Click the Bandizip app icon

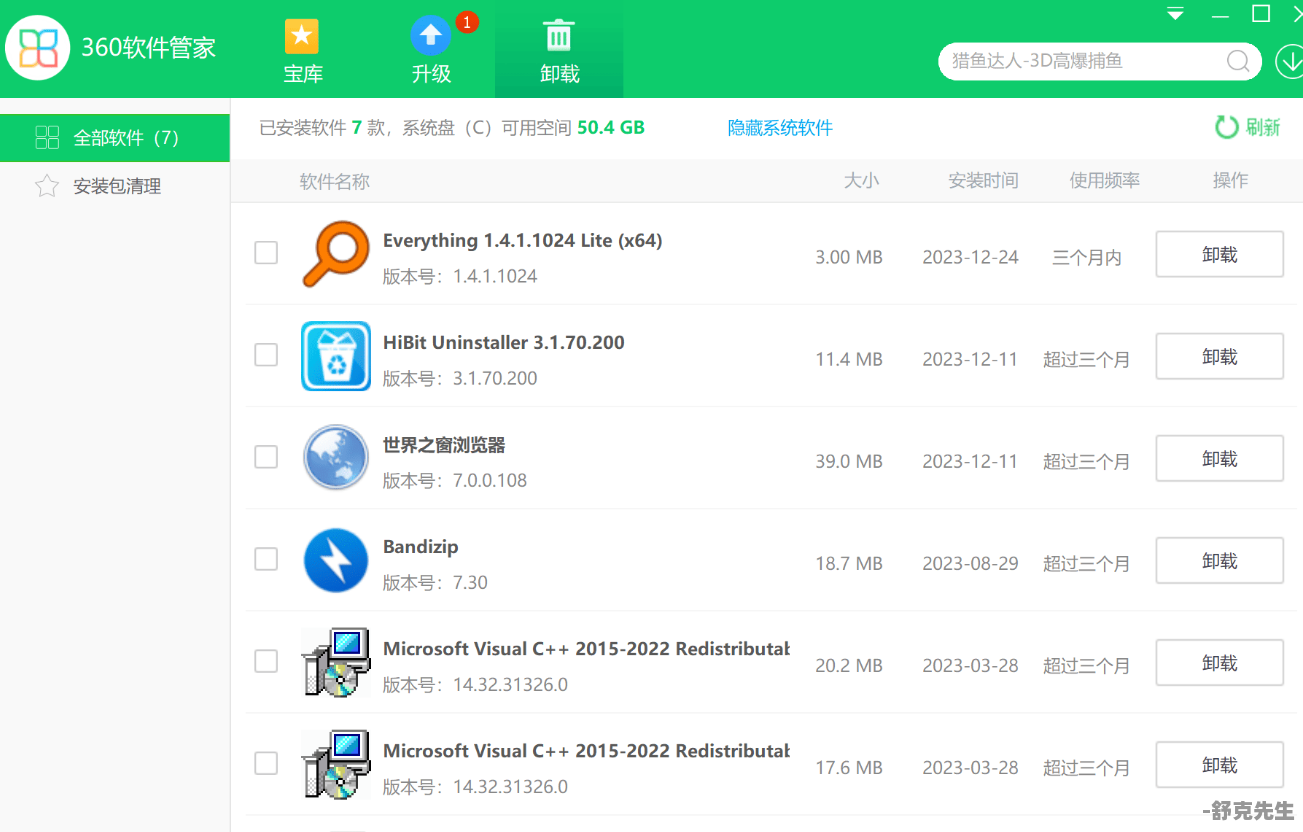pyautogui.click(x=336, y=560)
